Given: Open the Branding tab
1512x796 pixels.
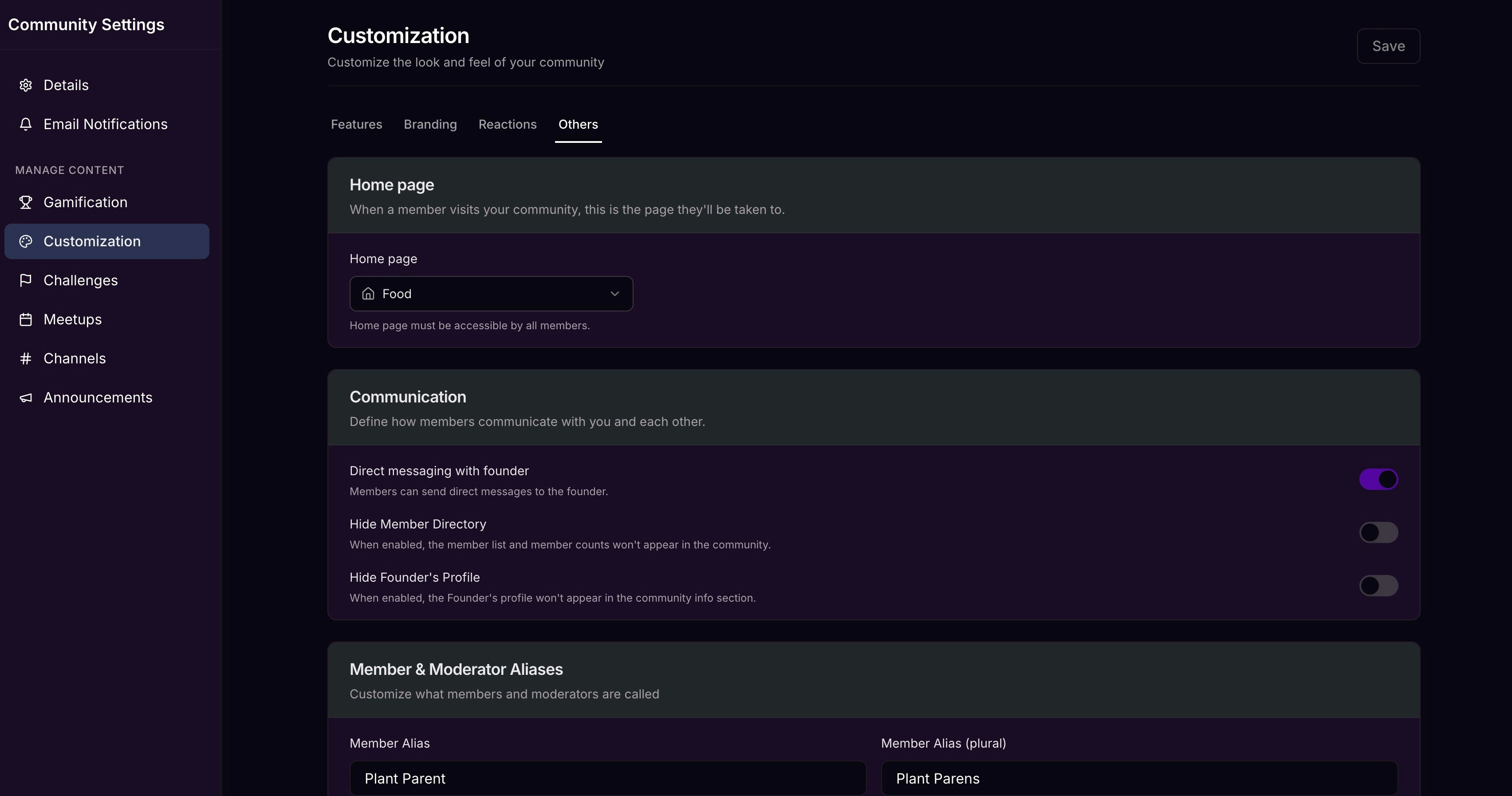Looking at the screenshot, I should point(430,124).
